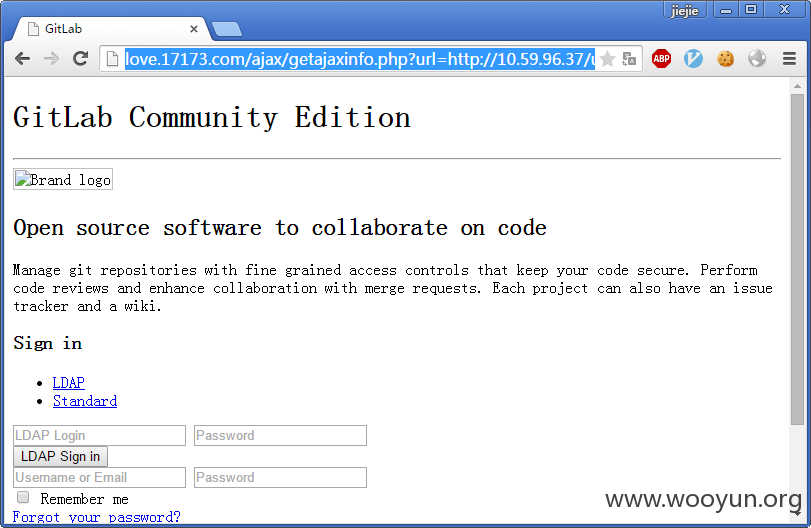Open the Chrome hamburger menu
This screenshot has height=528, width=811.
789,58
